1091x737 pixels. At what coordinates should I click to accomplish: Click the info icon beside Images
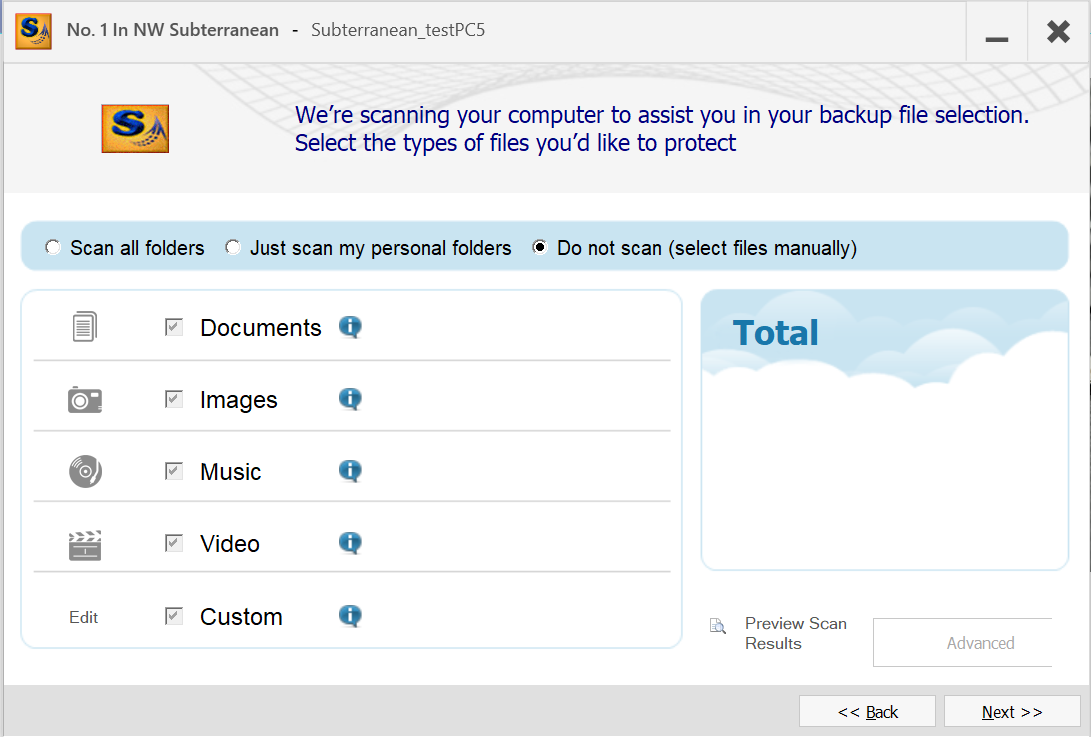350,399
